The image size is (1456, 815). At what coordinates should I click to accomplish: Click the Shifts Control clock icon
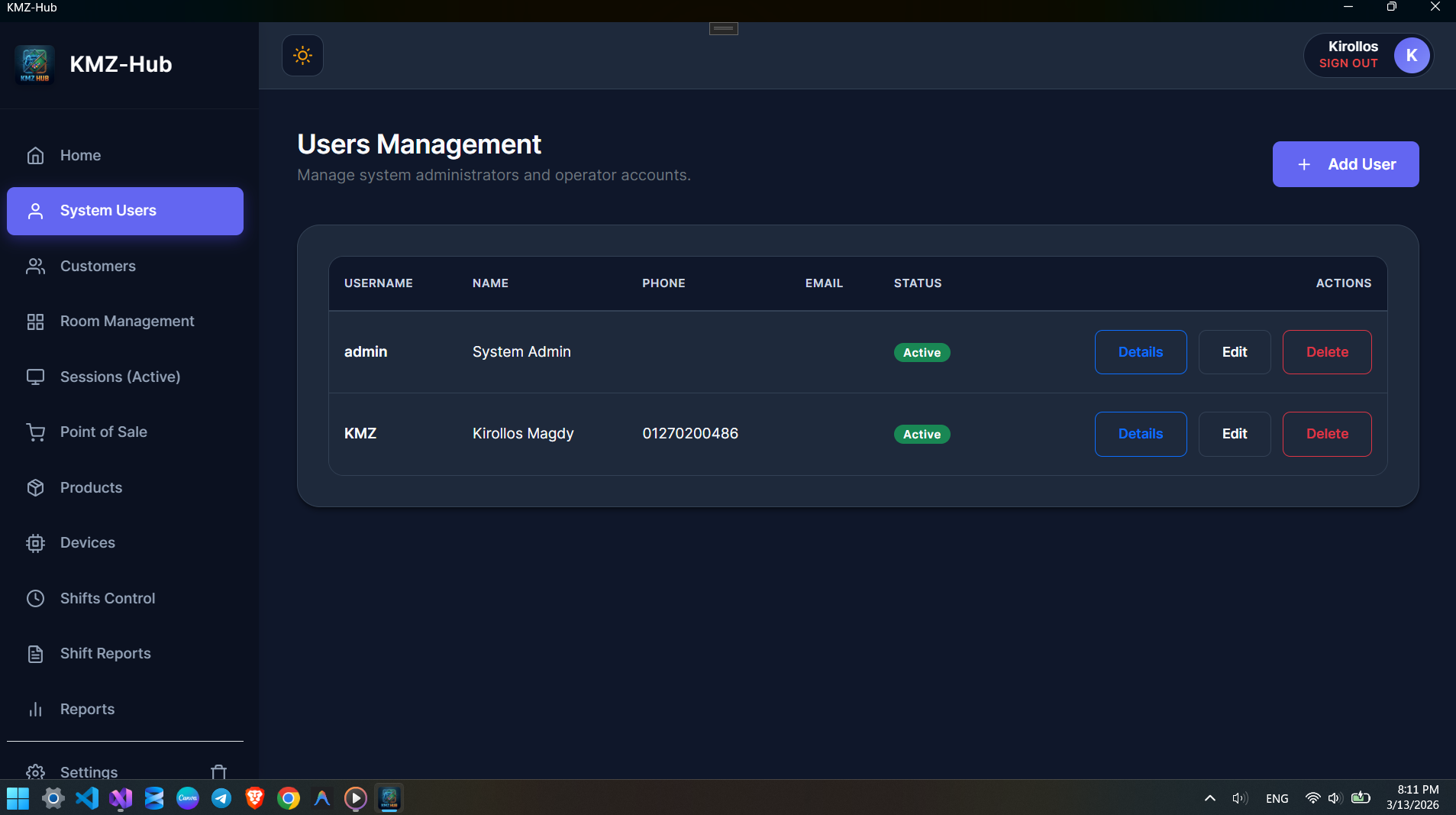click(36, 598)
